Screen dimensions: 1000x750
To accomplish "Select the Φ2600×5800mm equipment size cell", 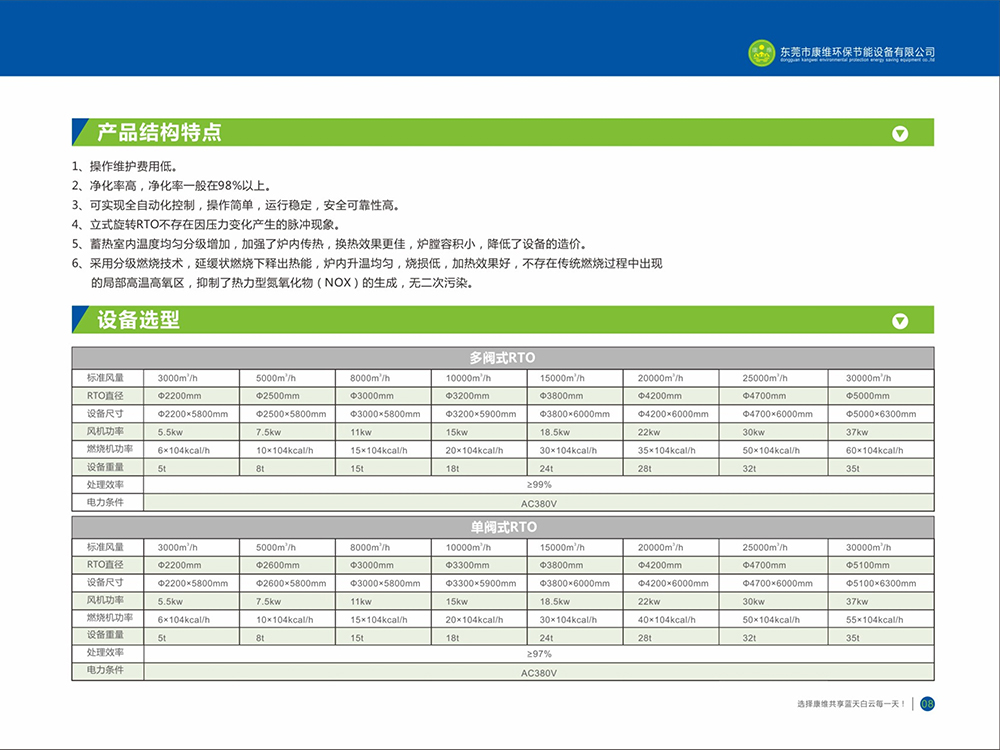I will coord(291,583).
